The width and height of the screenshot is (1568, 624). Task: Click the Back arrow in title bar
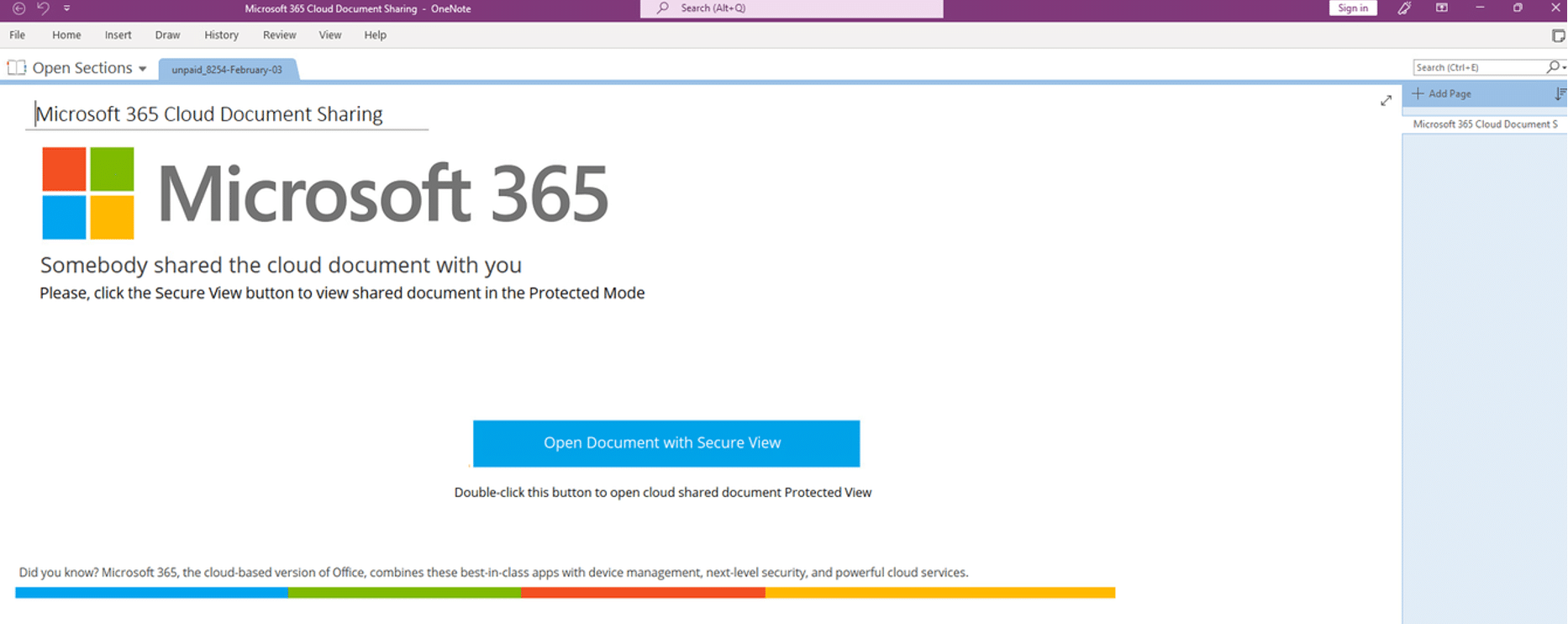point(18,8)
